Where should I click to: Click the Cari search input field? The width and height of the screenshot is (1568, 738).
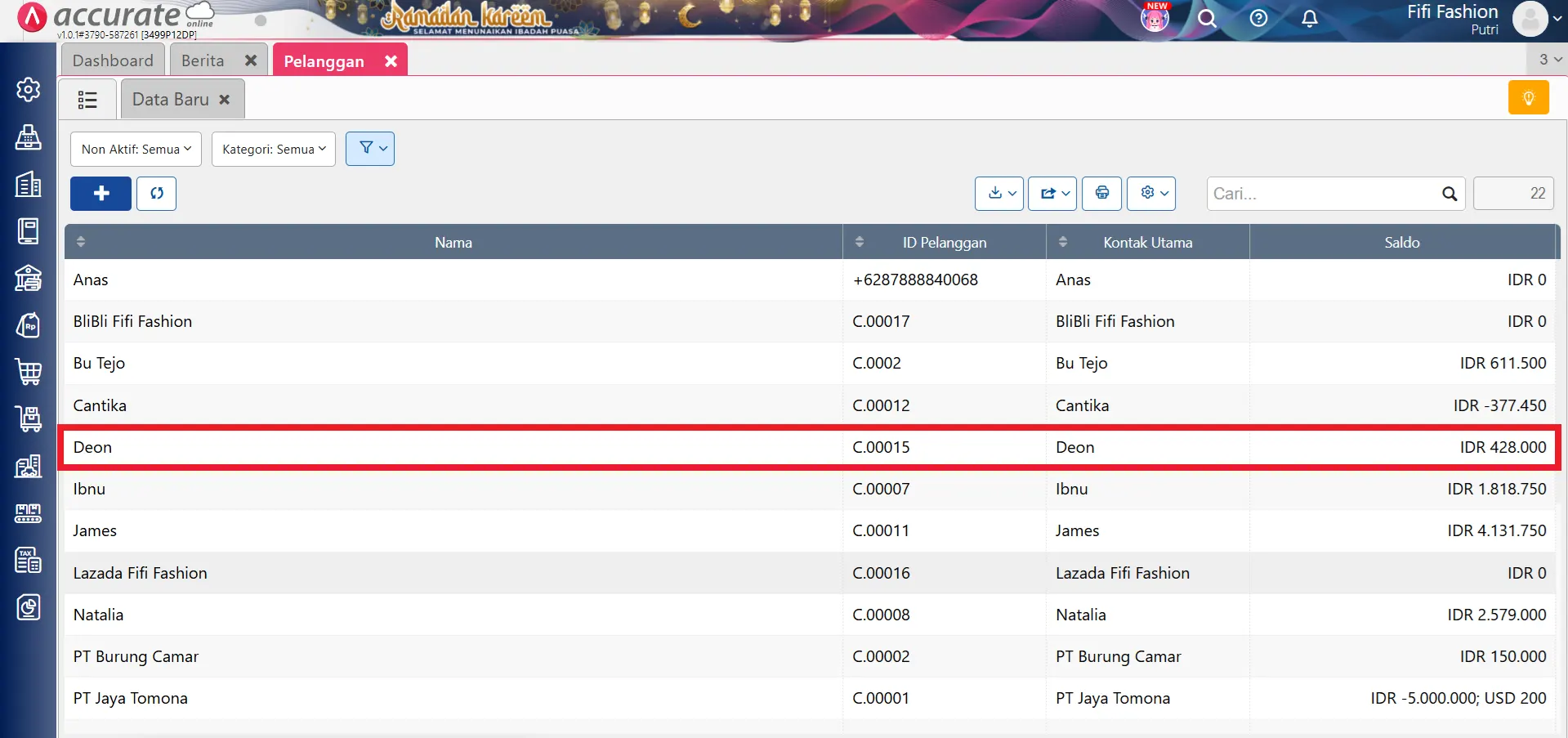1324,194
